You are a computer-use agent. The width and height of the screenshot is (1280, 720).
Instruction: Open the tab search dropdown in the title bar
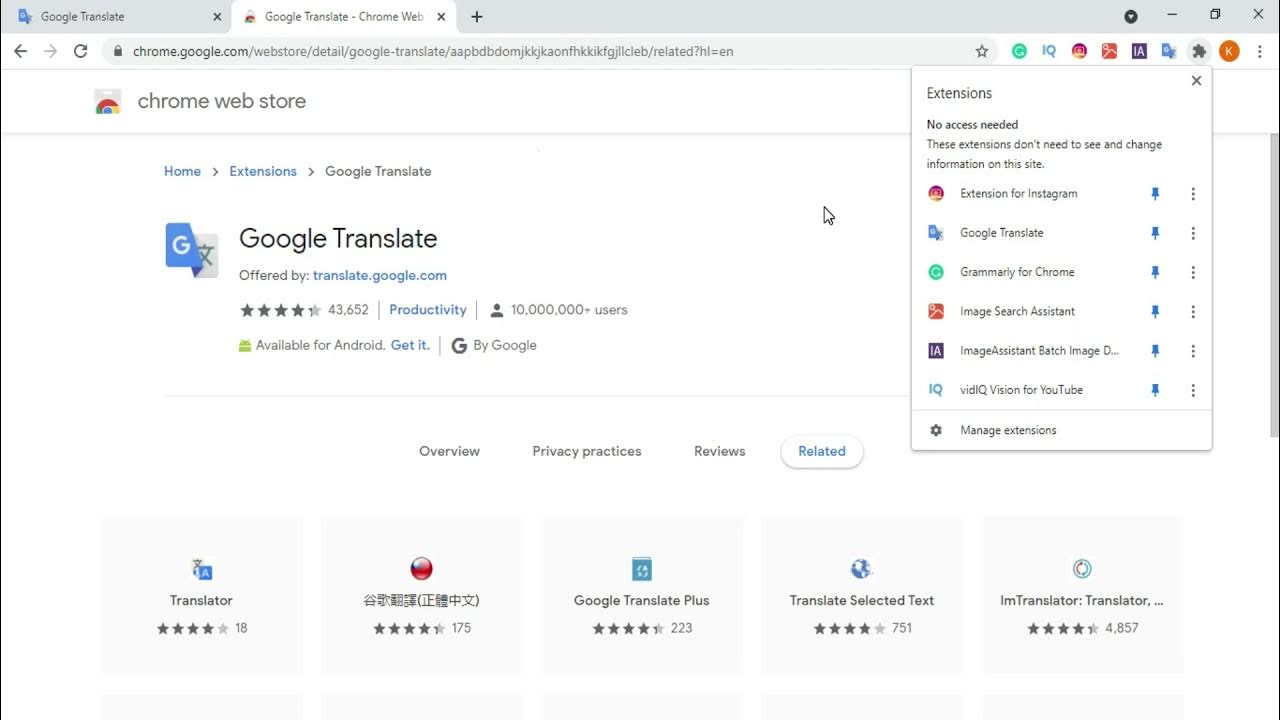pos(1131,17)
